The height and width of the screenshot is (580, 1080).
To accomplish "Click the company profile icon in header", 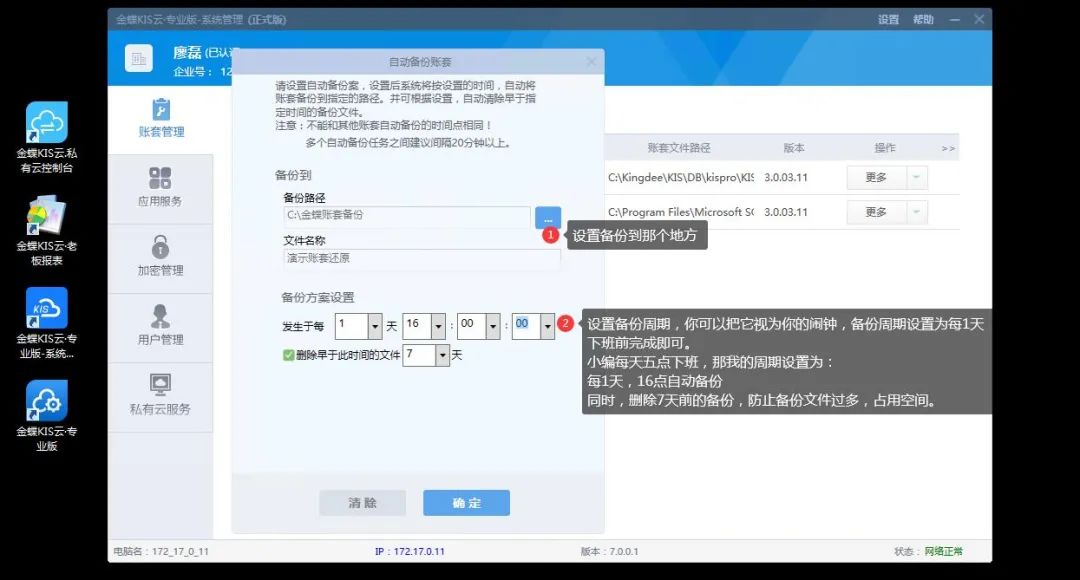I will click(x=138, y=59).
